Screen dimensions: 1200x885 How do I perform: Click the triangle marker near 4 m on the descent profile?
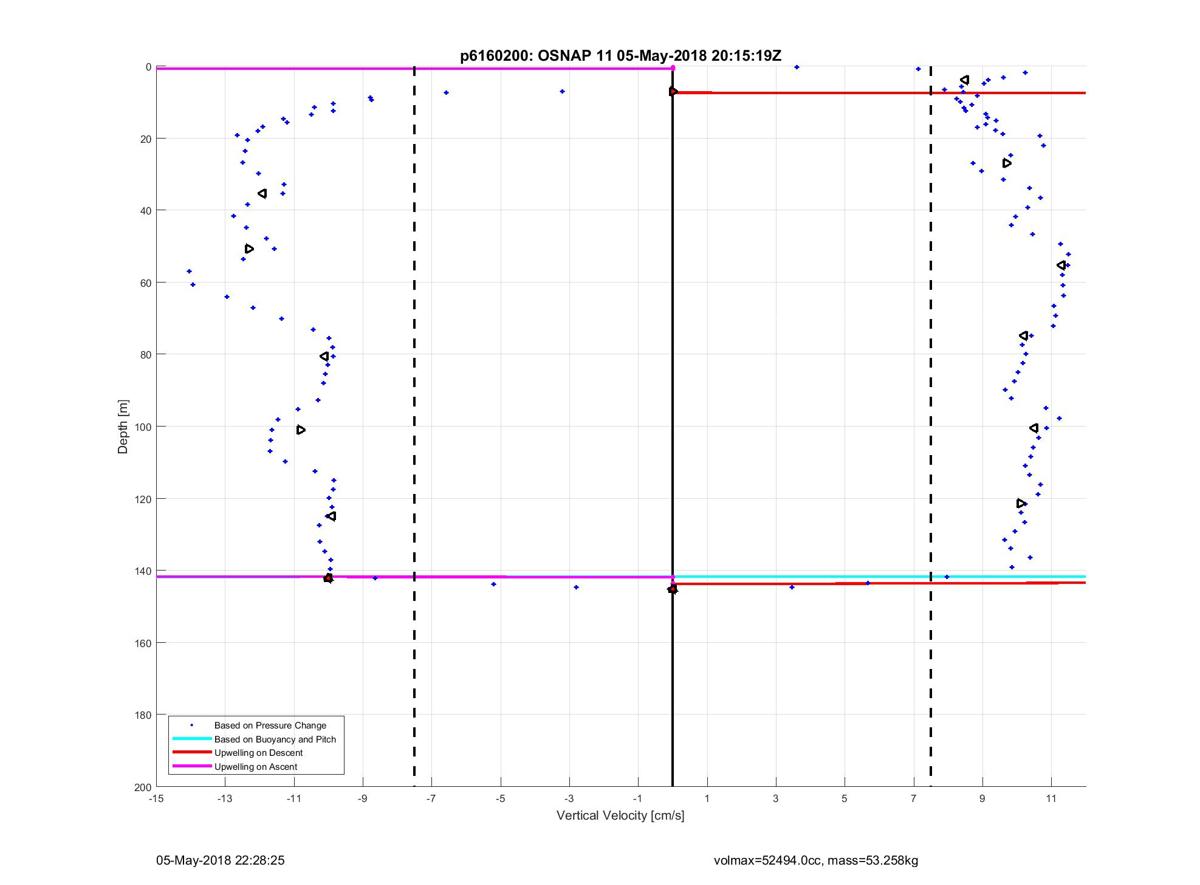coord(964,80)
